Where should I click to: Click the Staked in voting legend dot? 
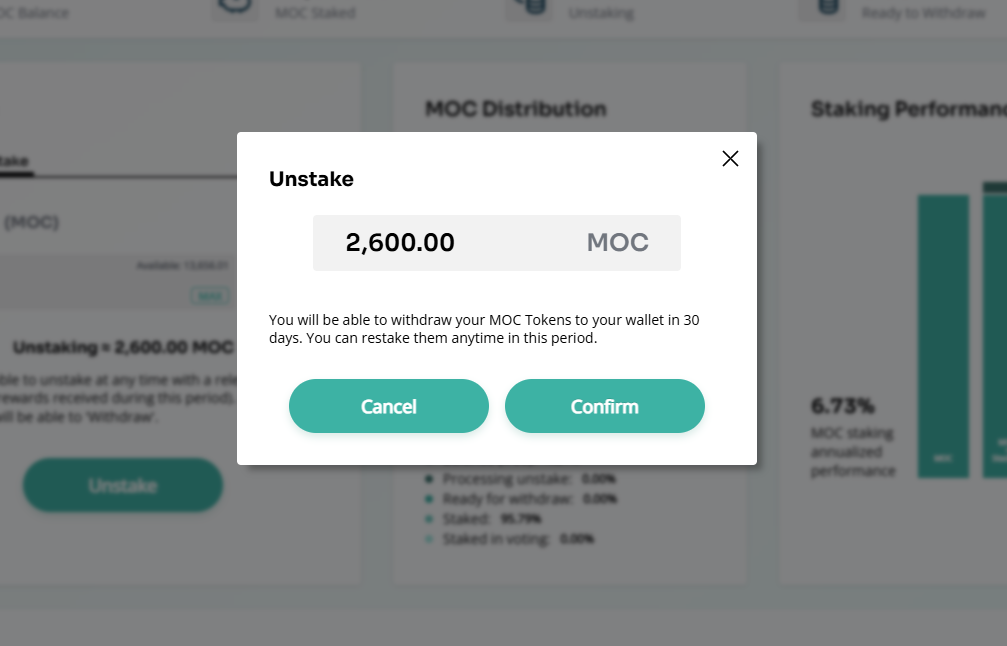click(x=429, y=539)
